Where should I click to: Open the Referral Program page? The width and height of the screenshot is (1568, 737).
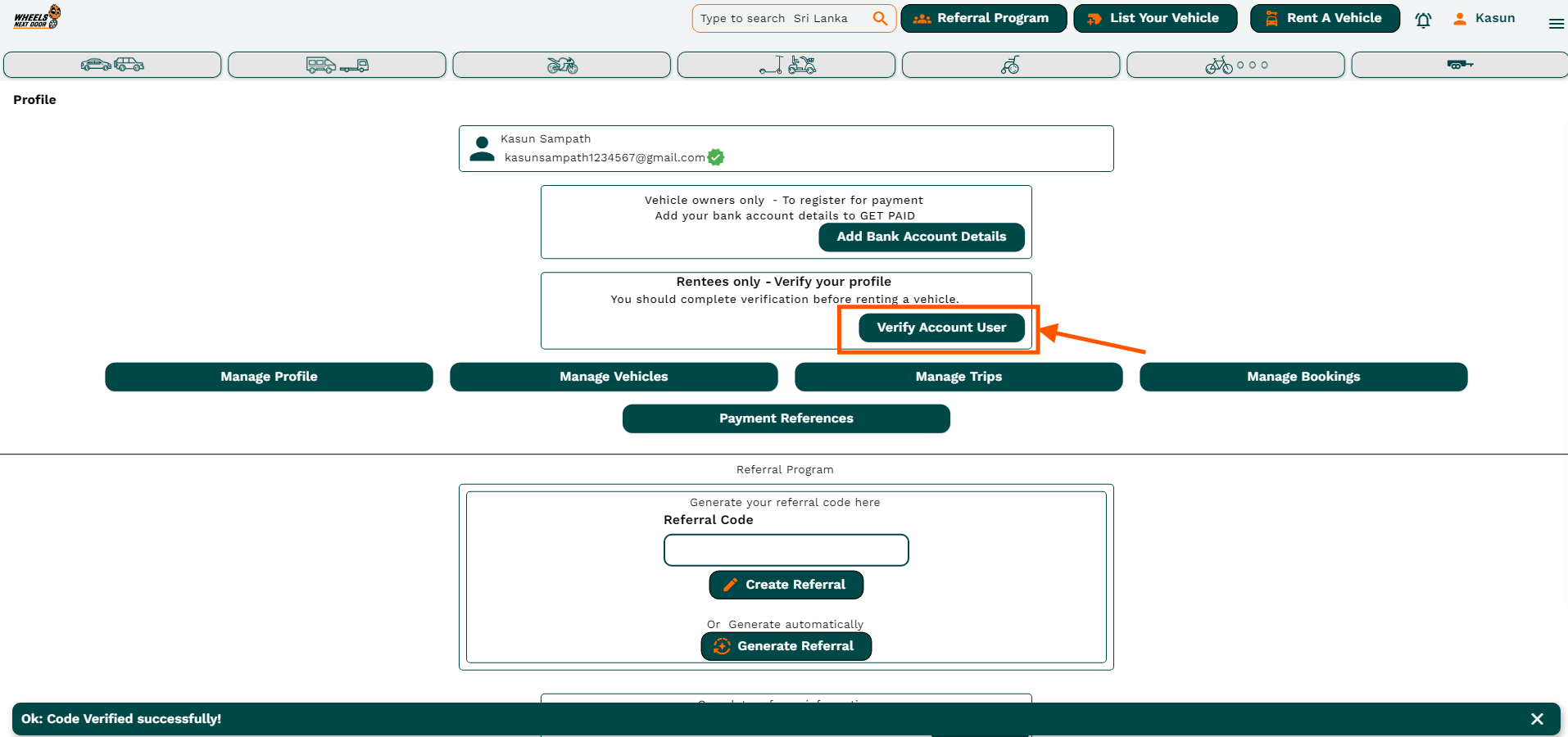983,18
